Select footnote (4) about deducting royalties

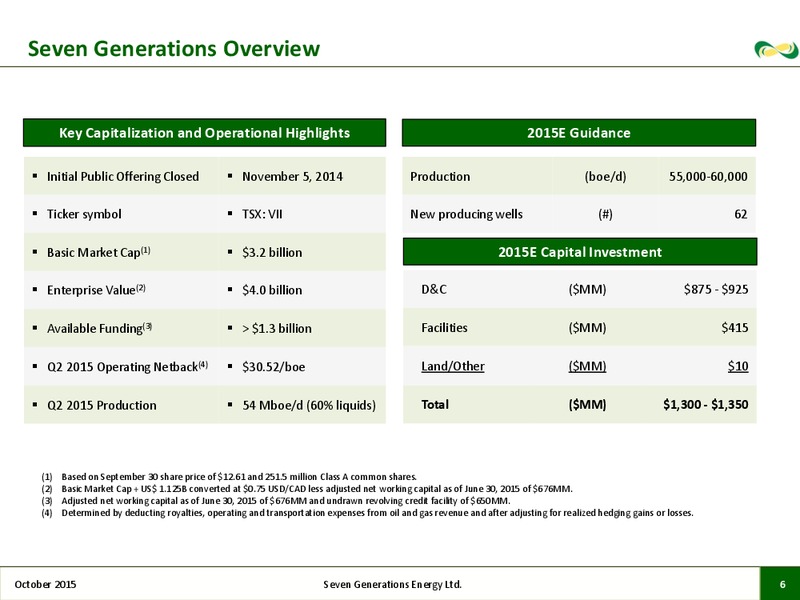pyautogui.click(x=367, y=513)
